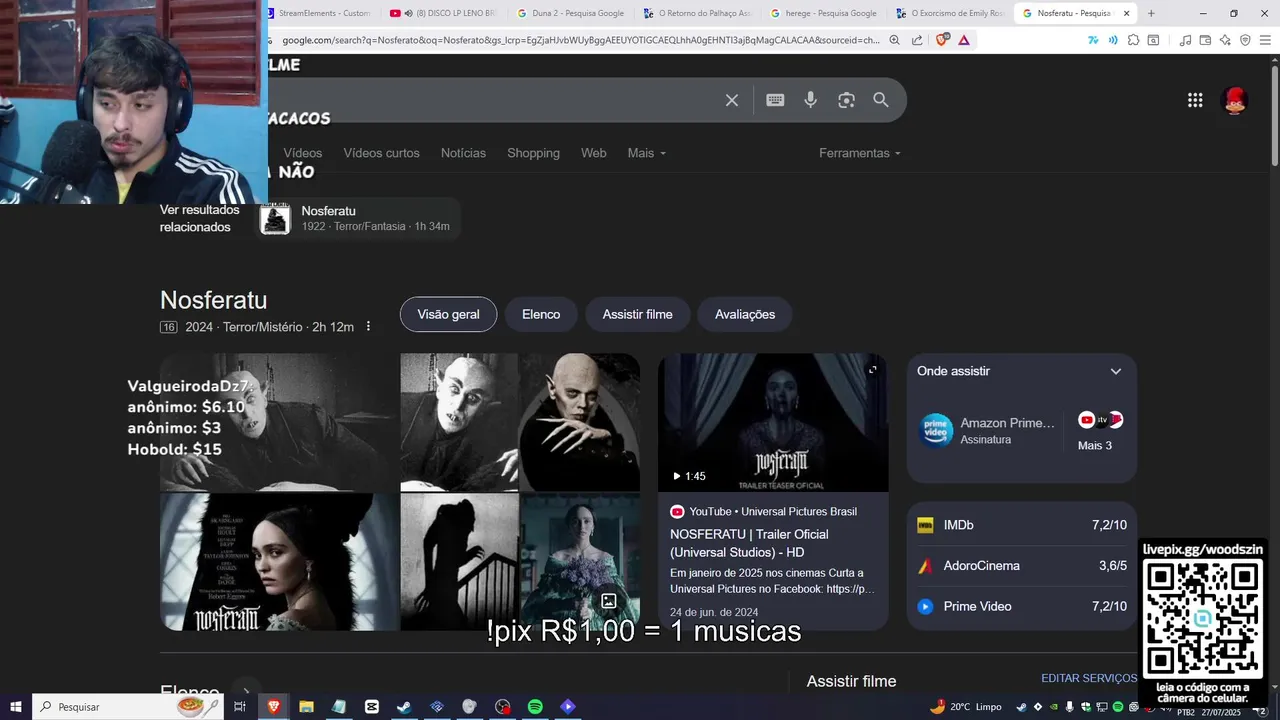Open NOSFERATU Trailer Oficial video link
This screenshot has height=720, width=1280.
click(749, 543)
